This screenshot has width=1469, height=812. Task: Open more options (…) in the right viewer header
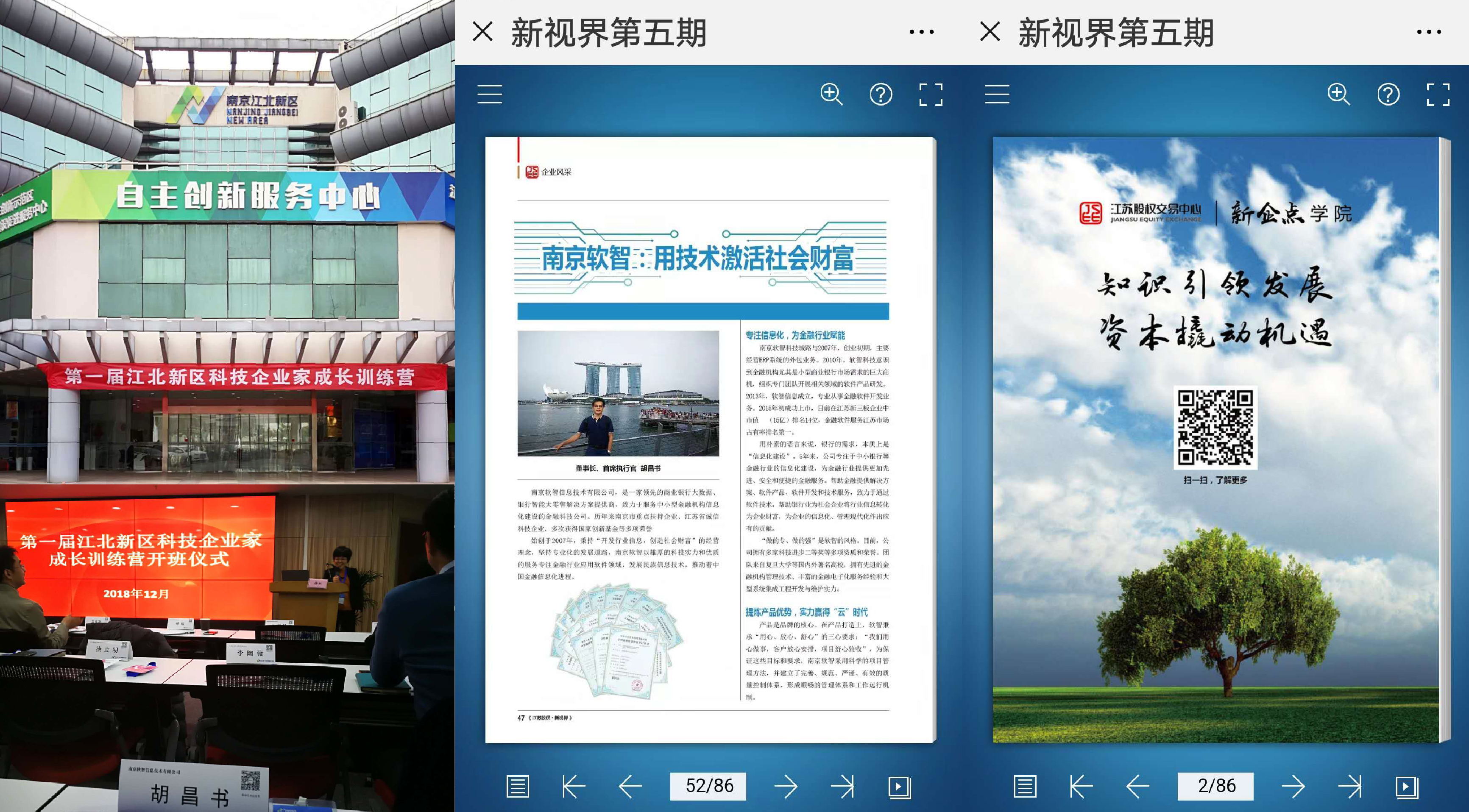(1429, 32)
